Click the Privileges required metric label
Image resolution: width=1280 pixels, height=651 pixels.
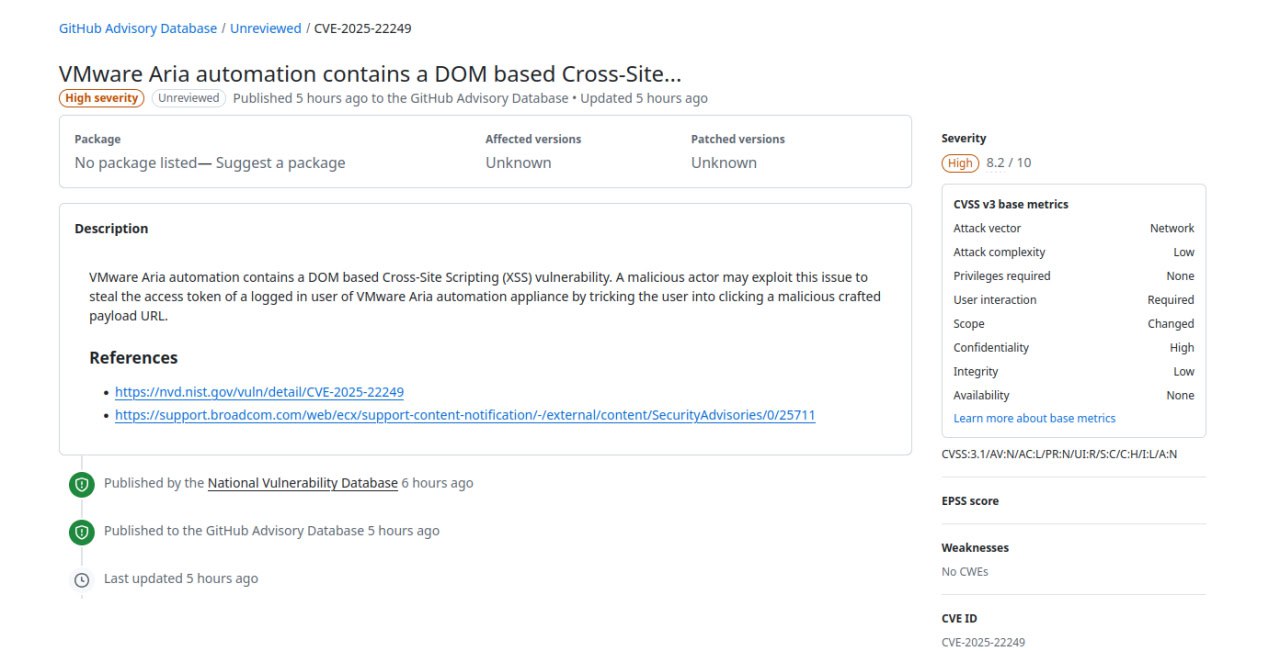[x=1002, y=276]
